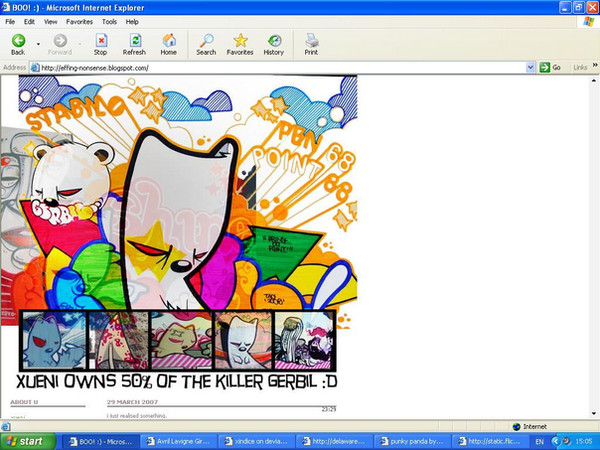Image resolution: width=600 pixels, height=450 pixels.
Task: Click the Windows flag logo throbber
Action: tap(589, 22)
